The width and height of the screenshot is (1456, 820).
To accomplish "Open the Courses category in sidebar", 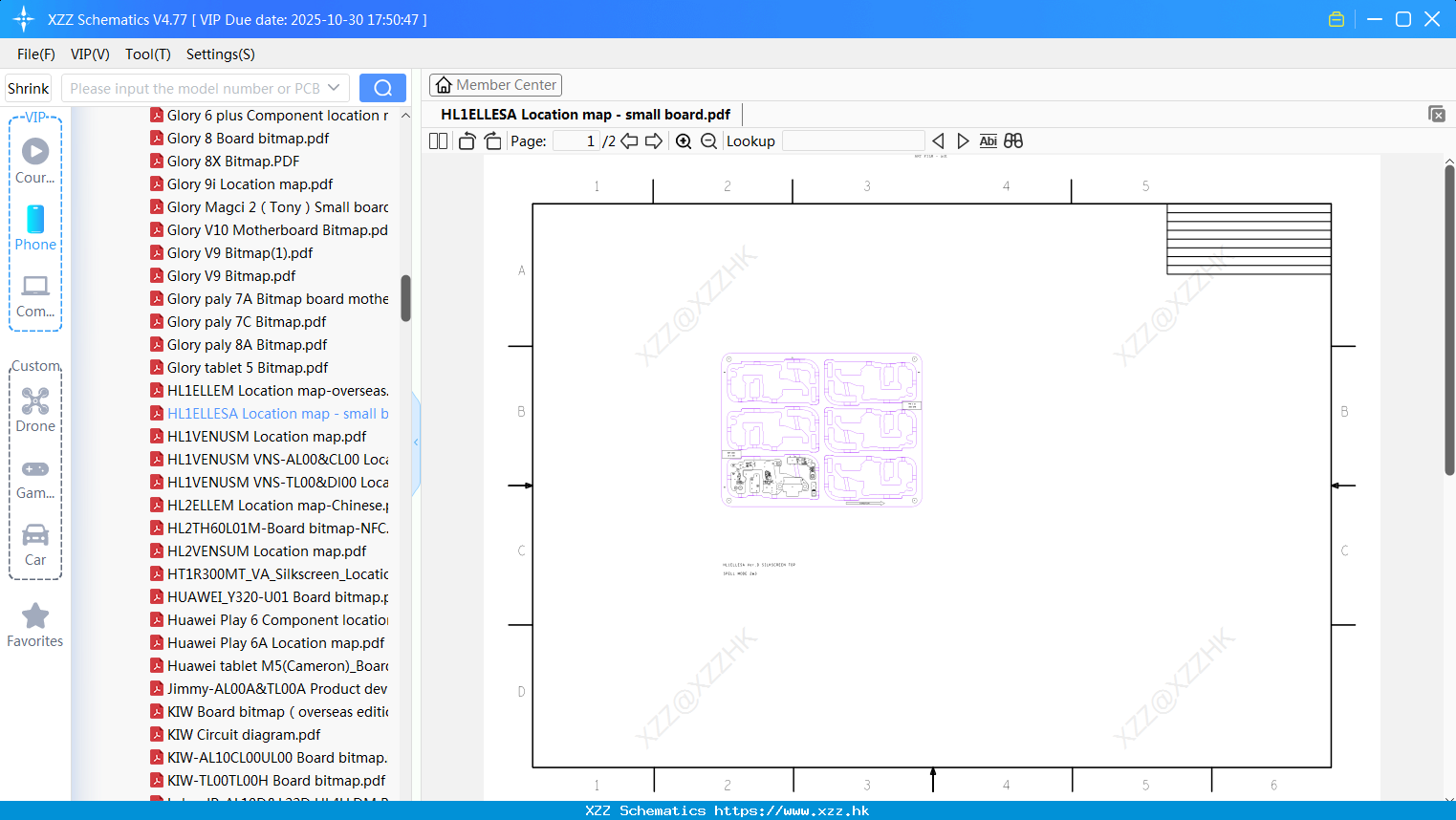I will point(35,162).
